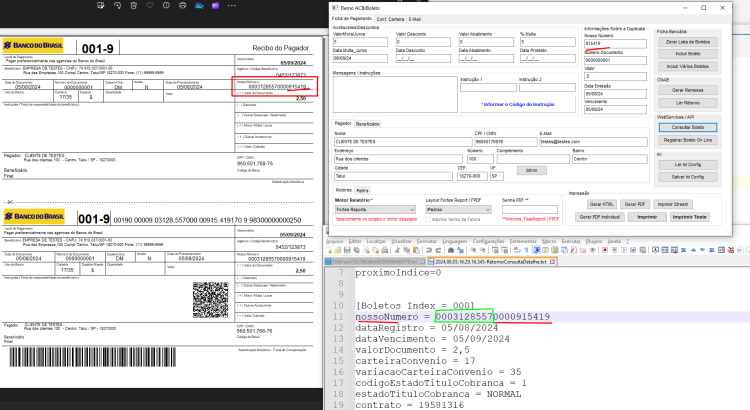Click the Incluir Boleto button
This screenshot has width=750, height=410.
[687, 54]
